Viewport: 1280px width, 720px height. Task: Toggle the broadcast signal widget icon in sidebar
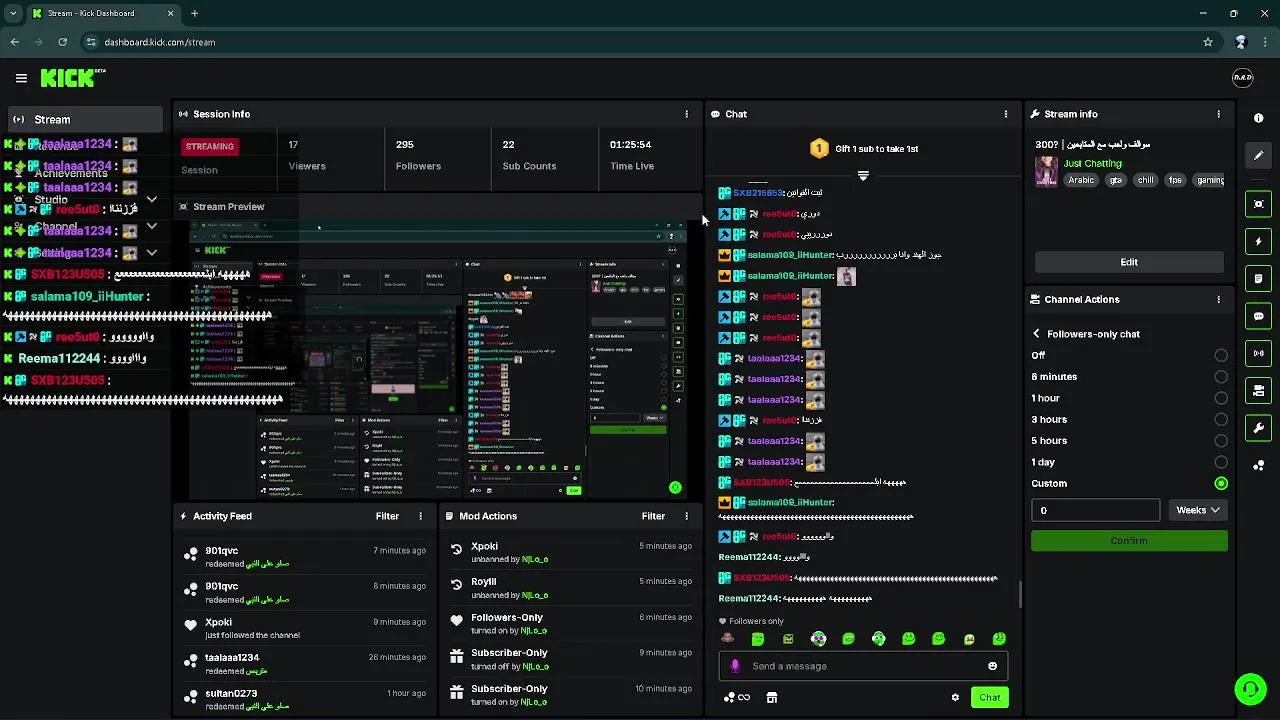point(1258,353)
